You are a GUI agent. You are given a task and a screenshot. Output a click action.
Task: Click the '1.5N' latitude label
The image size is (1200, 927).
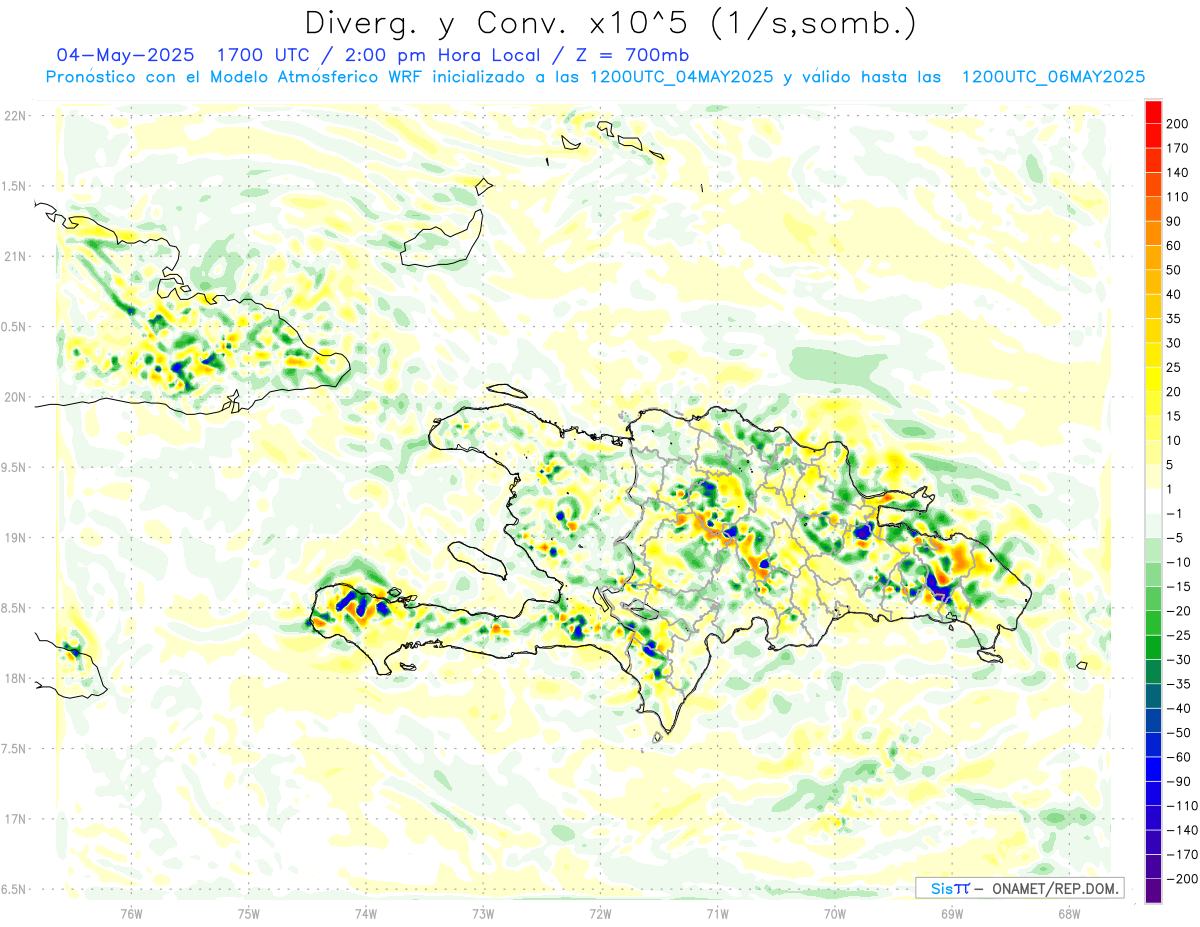15,186
